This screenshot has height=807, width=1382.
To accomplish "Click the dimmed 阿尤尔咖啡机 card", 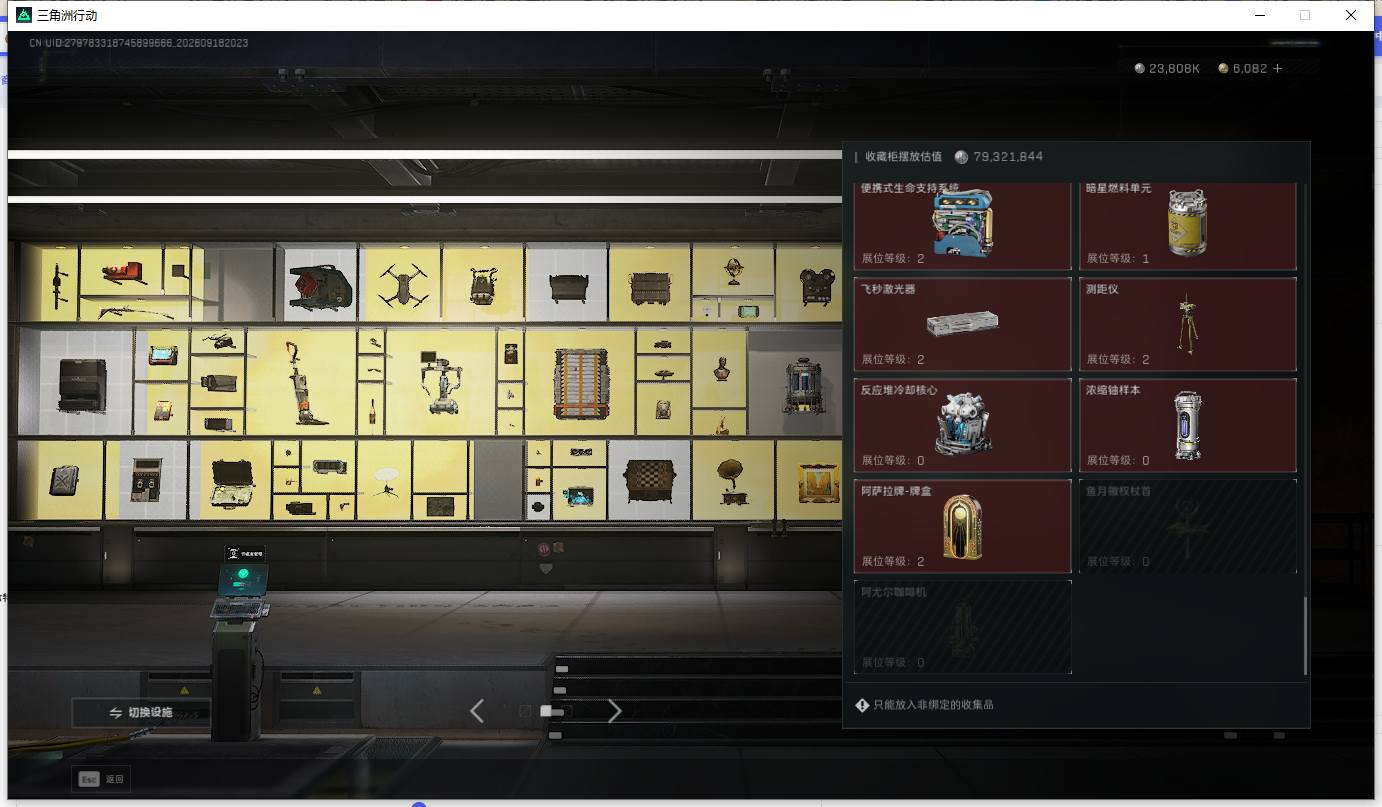I will 962,627.
